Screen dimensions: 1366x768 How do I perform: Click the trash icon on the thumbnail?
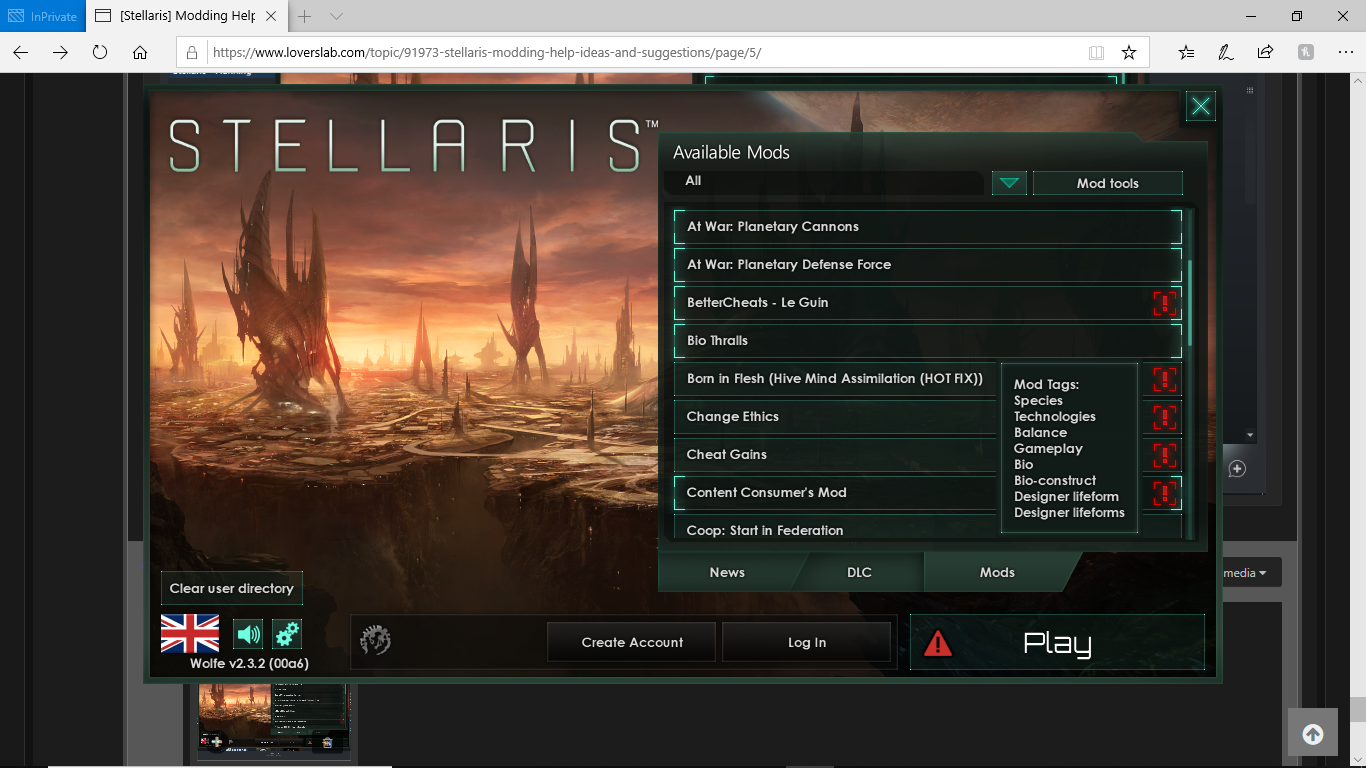point(327,742)
